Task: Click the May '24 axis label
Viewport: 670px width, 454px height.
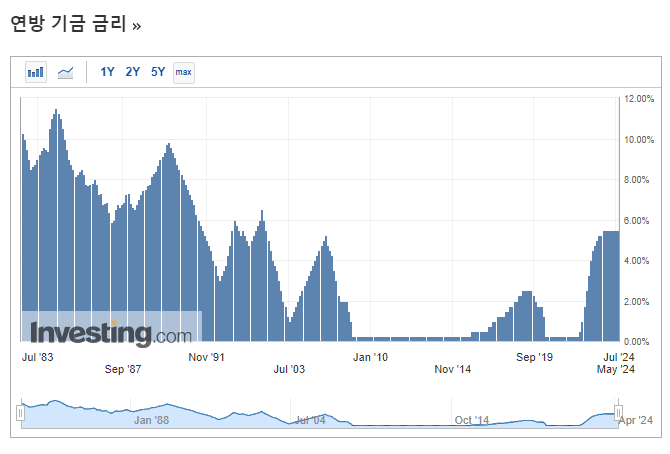Action: [616, 369]
